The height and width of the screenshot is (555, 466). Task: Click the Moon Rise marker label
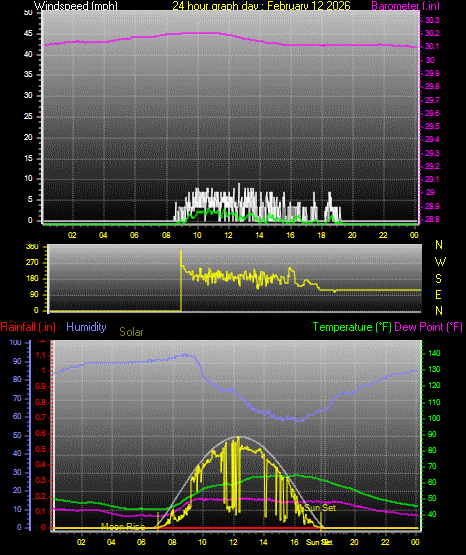(x=123, y=527)
